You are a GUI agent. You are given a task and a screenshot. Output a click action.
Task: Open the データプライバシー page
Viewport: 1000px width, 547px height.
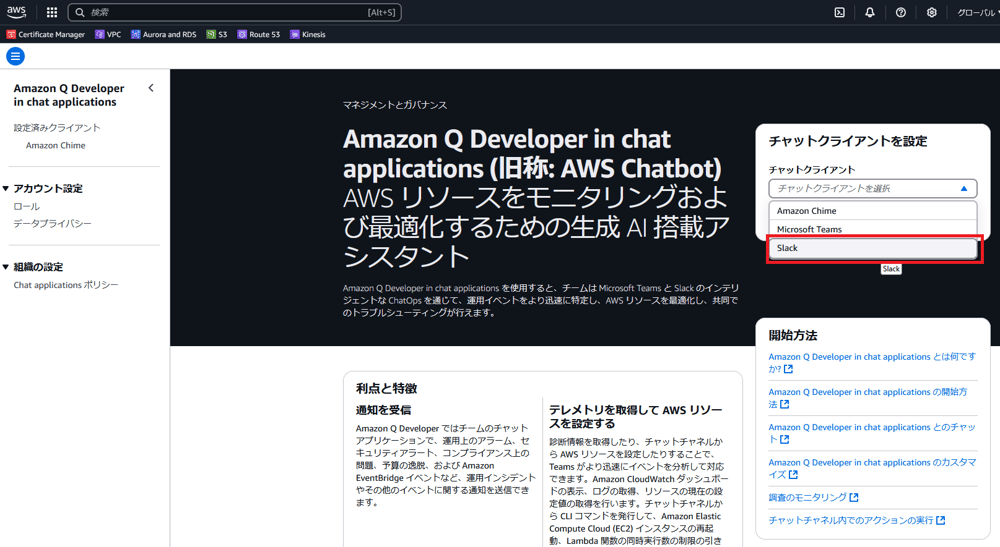coord(52,223)
